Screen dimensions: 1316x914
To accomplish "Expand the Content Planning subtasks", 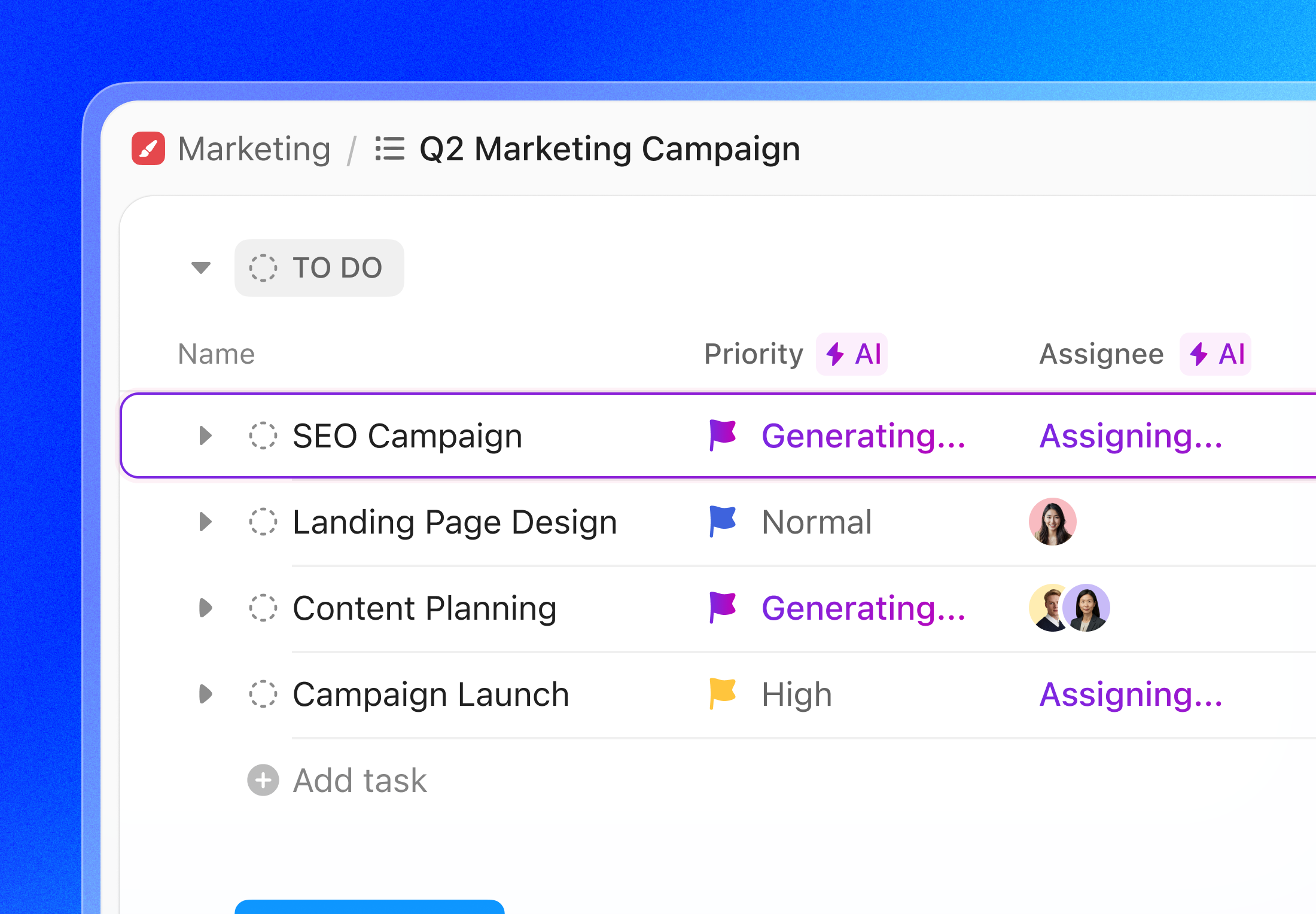I will pyautogui.click(x=206, y=608).
